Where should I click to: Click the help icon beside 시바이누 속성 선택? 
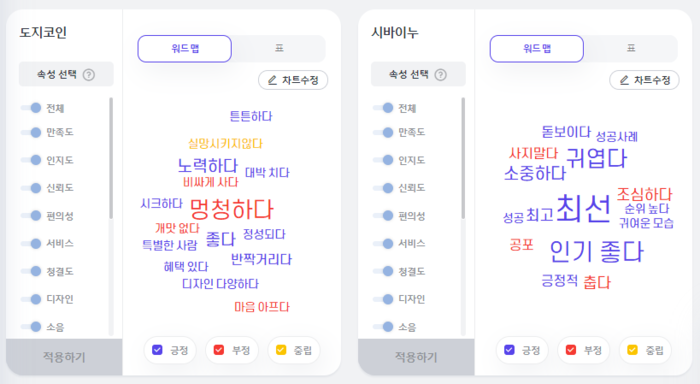[441, 75]
